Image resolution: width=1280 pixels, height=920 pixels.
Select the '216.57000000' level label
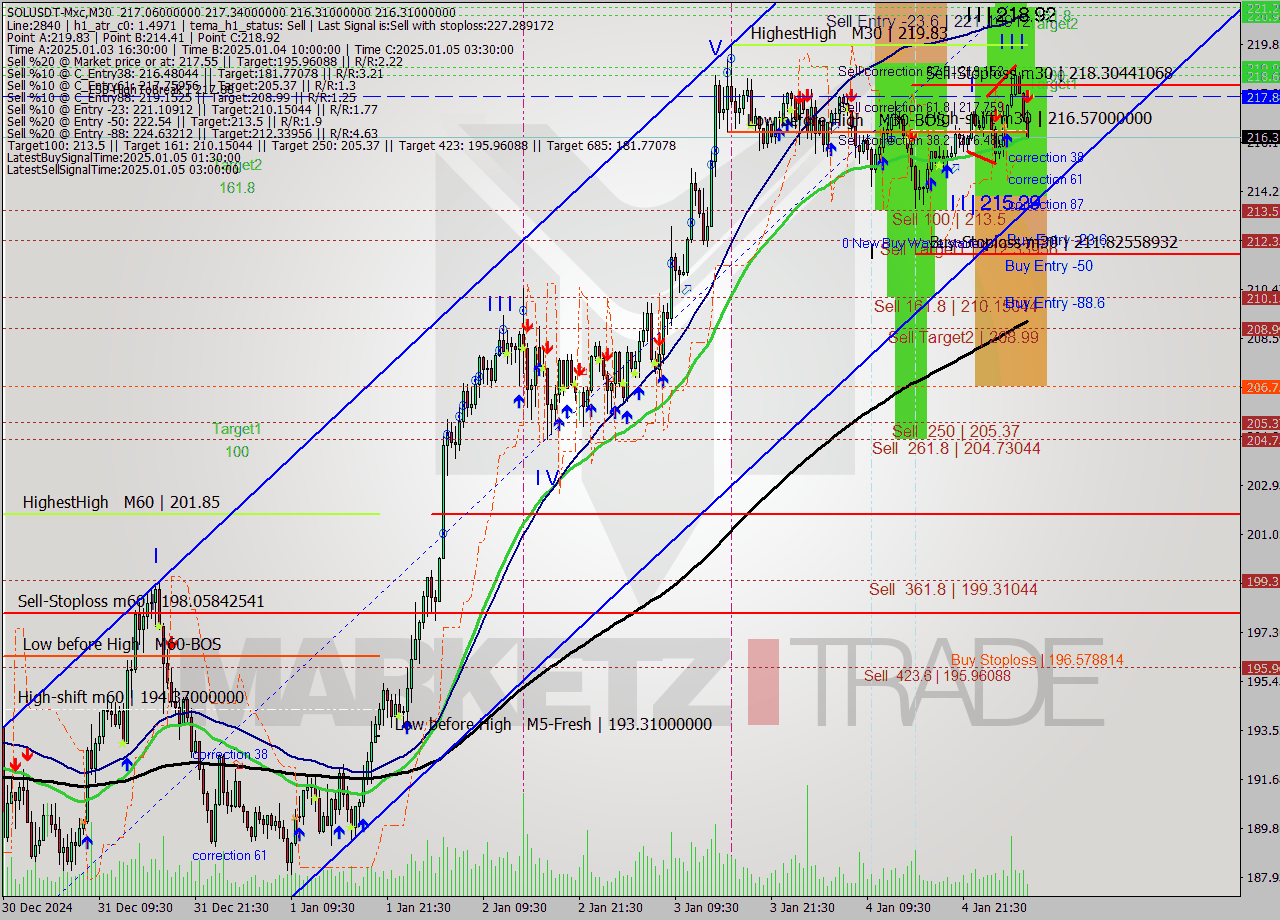(1098, 118)
